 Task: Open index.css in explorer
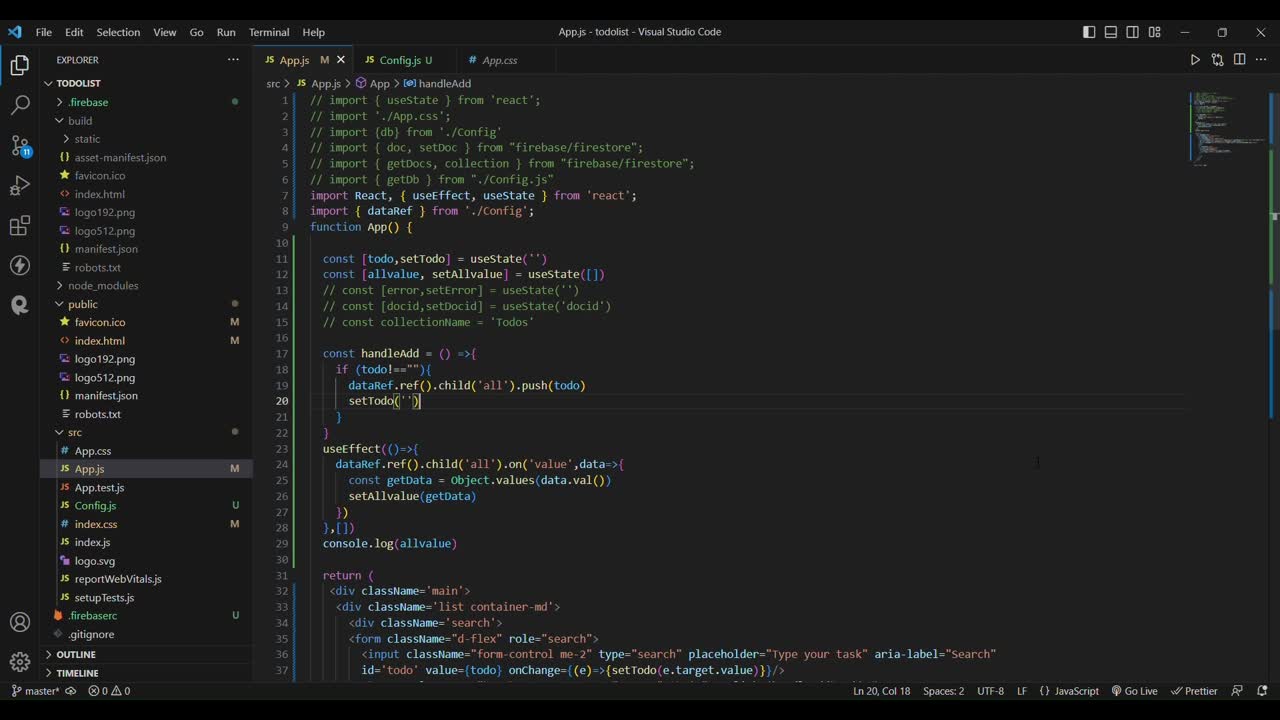pos(96,524)
